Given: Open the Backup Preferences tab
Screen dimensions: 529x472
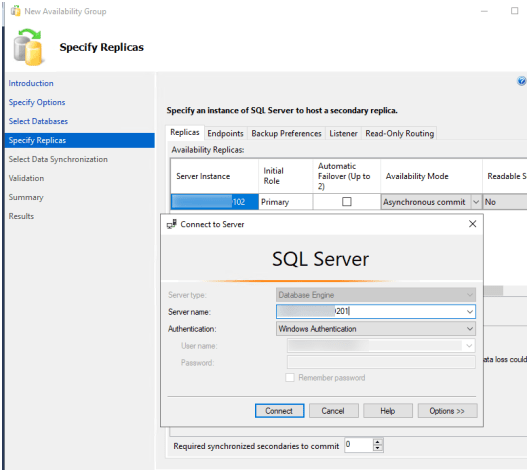Looking at the screenshot, I should 286,134.
